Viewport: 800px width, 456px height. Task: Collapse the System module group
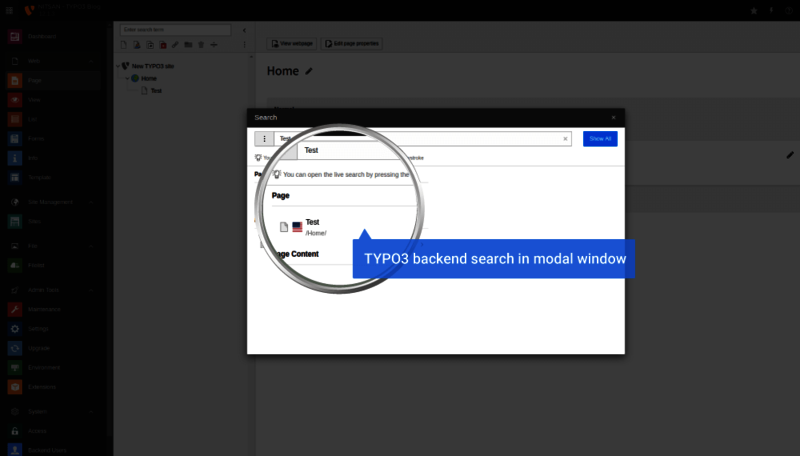tap(91, 412)
